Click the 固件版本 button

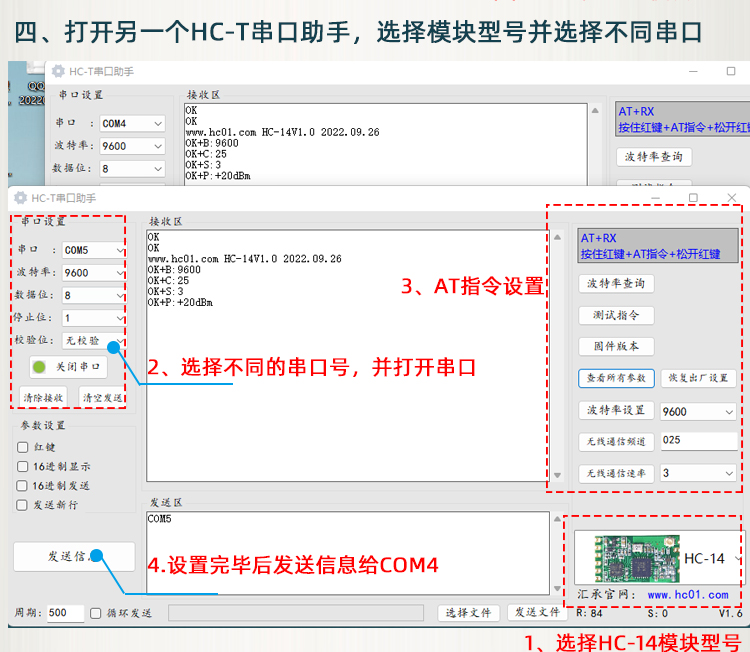point(616,346)
